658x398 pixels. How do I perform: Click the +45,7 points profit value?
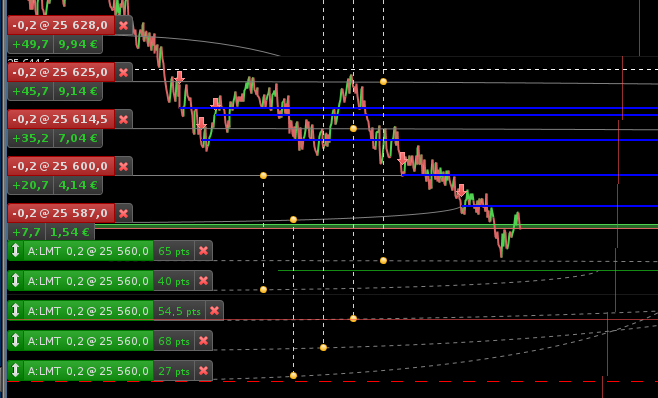click(31, 92)
